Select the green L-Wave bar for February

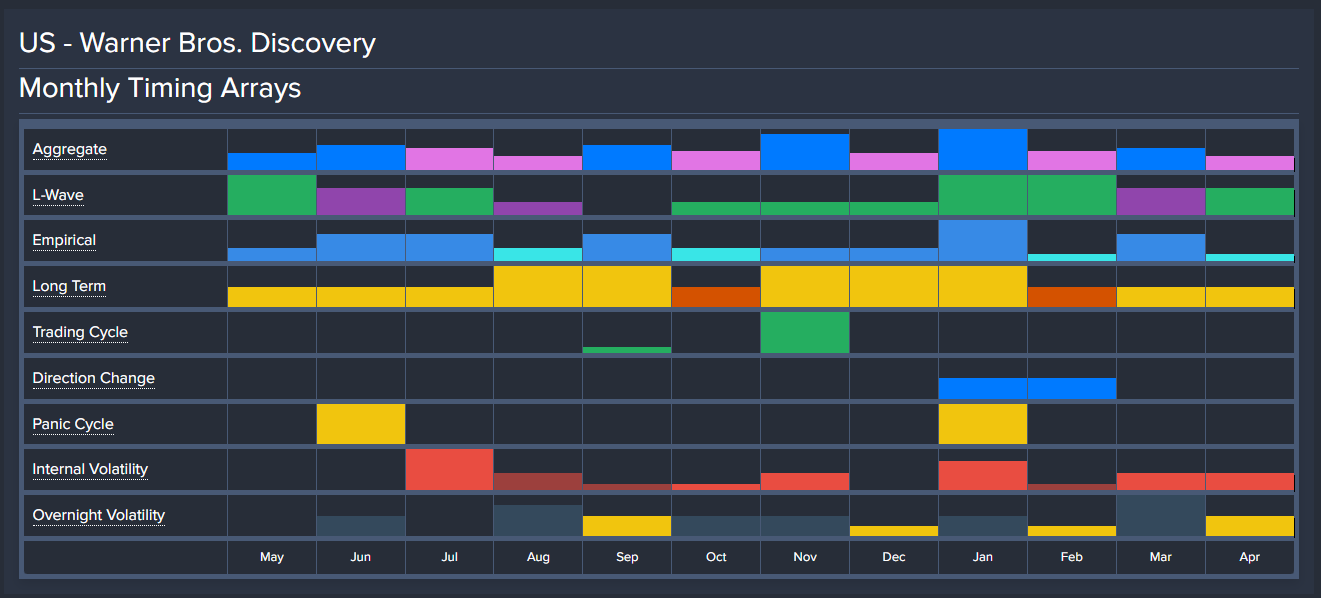tap(1072, 195)
